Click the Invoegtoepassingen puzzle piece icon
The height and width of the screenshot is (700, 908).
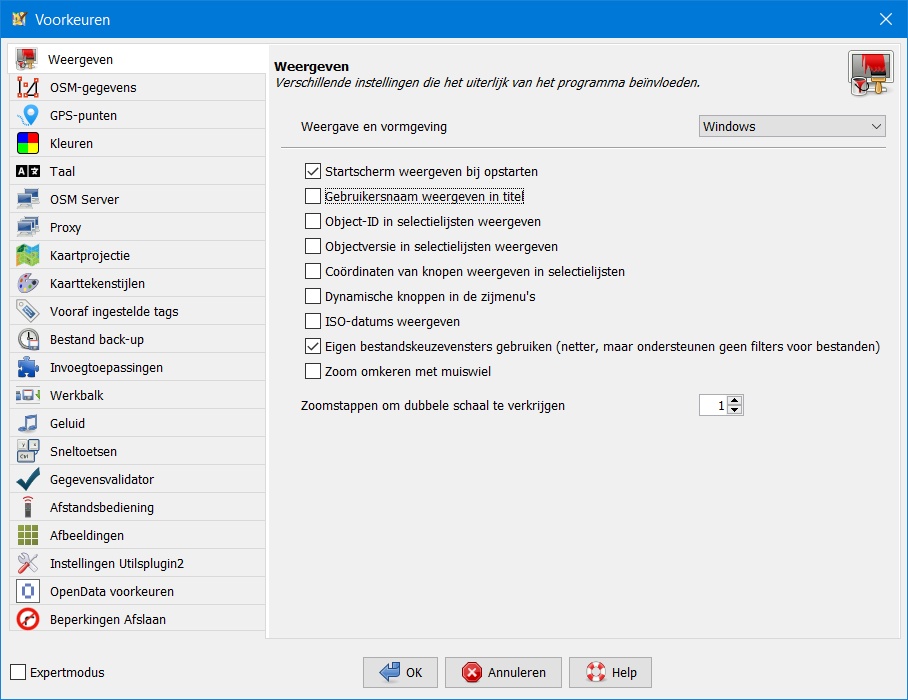point(28,367)
